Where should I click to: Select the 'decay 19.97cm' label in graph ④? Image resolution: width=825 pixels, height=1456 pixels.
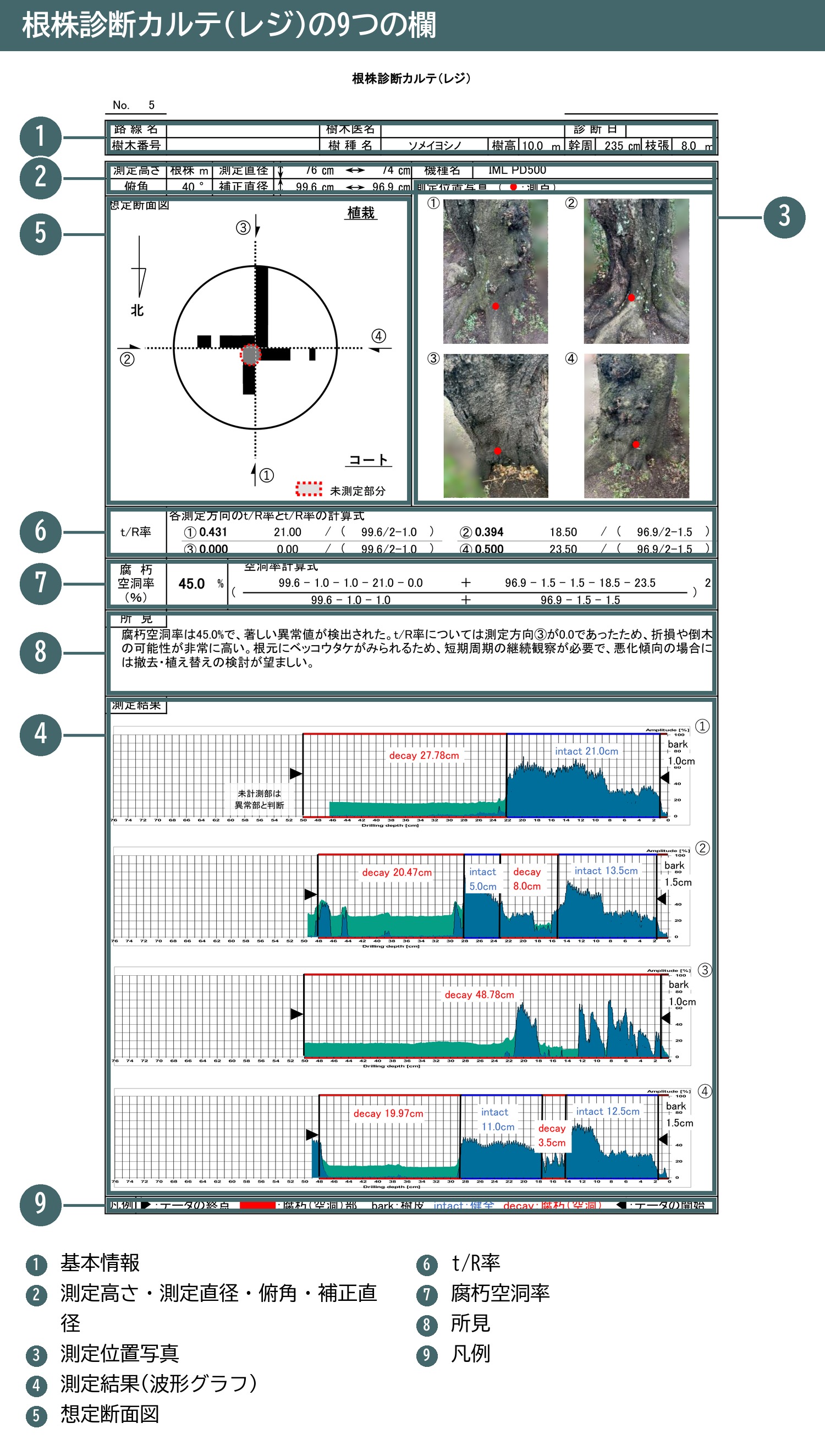[388, 1113]
